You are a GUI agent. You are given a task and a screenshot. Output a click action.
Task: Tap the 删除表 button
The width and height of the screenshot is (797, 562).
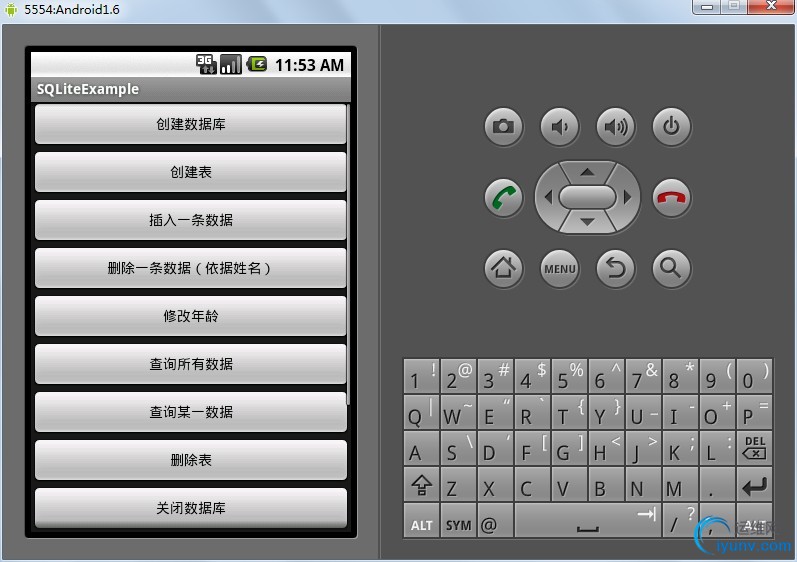pyautogui.click(x=191, y=460)
